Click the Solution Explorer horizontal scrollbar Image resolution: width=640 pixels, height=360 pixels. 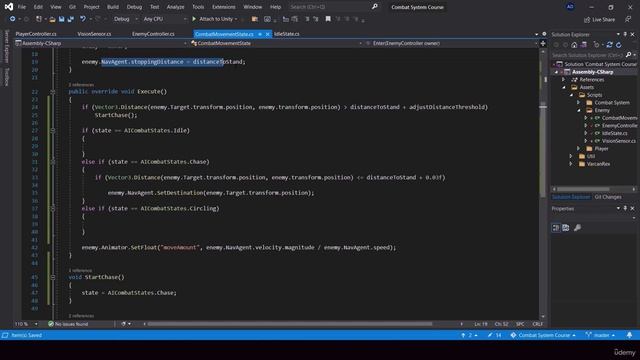583,189
